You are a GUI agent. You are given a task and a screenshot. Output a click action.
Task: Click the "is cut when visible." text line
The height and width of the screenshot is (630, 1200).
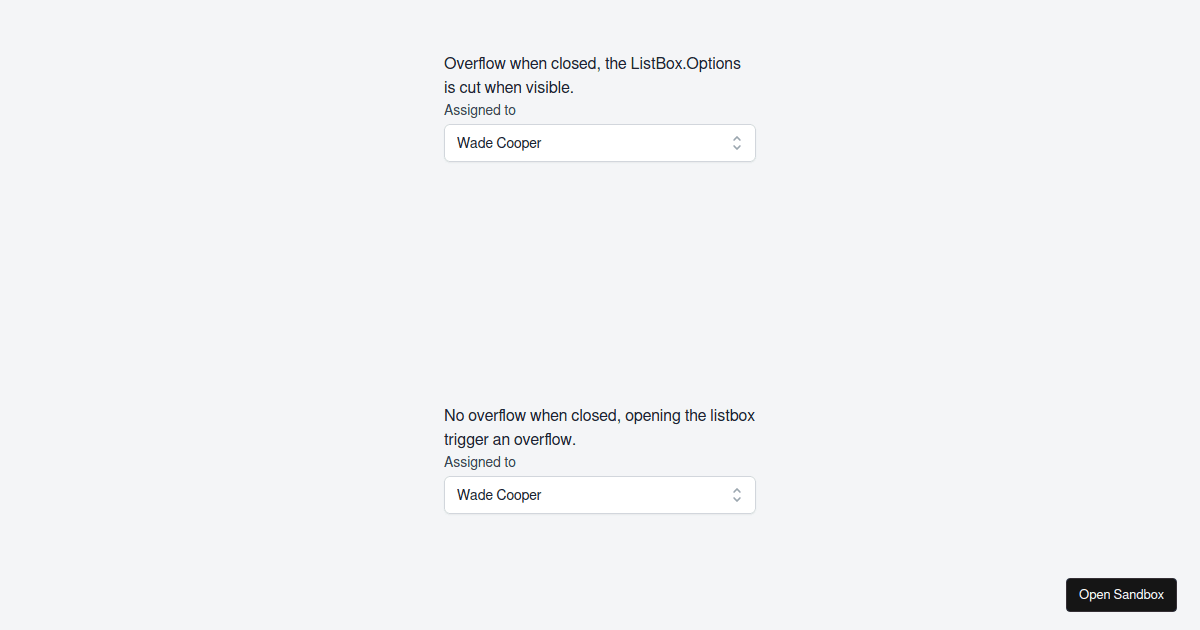click(509, 87)
